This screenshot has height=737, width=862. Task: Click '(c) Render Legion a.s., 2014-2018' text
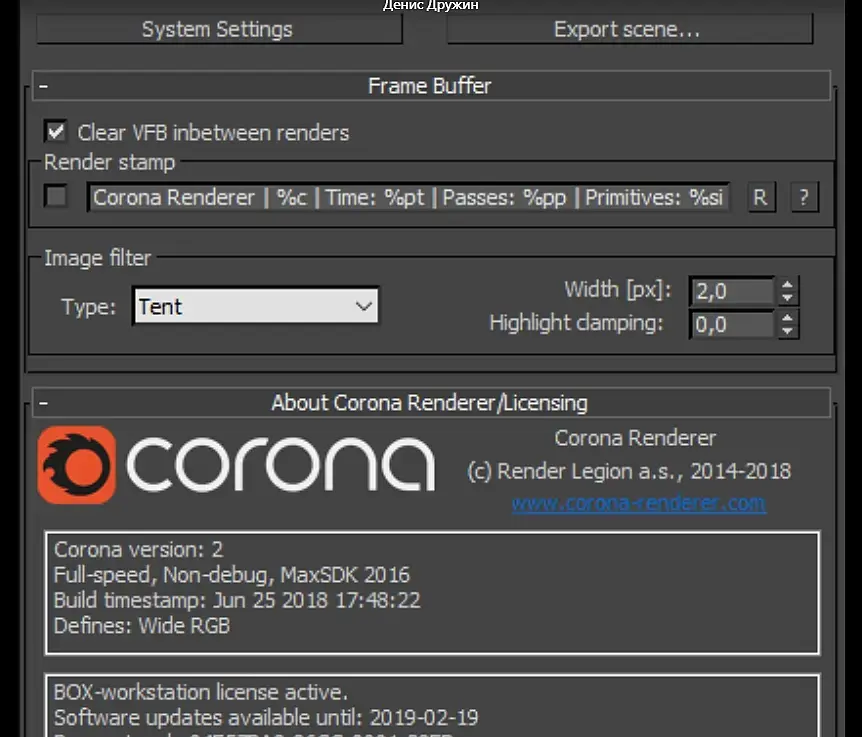tap(629, 472)
